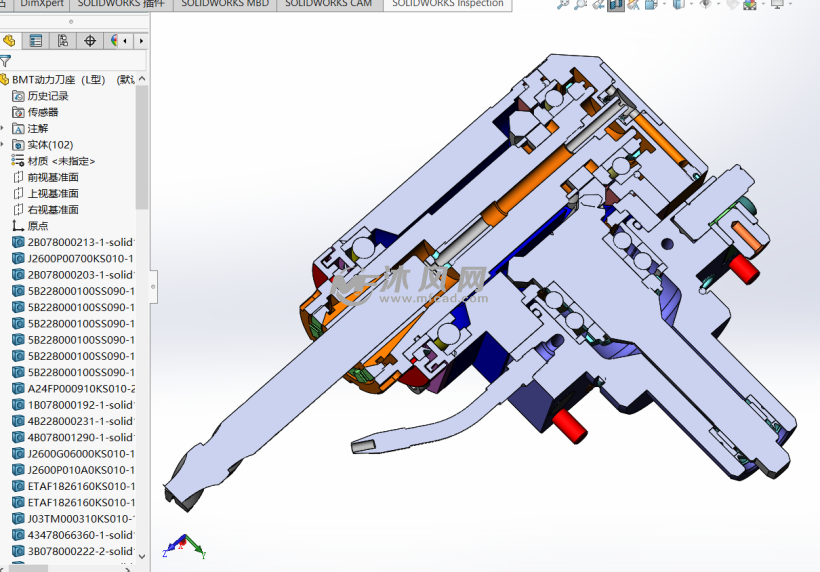Switch to the PropertyManager tab icon
Viewport: 820px width, 572px height.
[x=36, y=41]
